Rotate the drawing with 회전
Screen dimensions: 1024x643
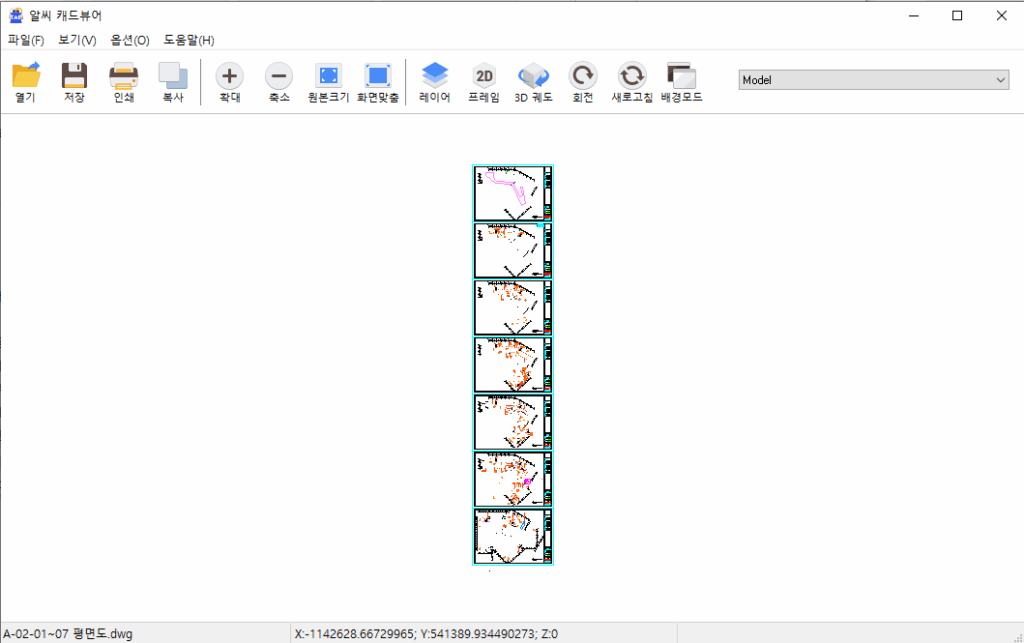(x=583, y=82)
